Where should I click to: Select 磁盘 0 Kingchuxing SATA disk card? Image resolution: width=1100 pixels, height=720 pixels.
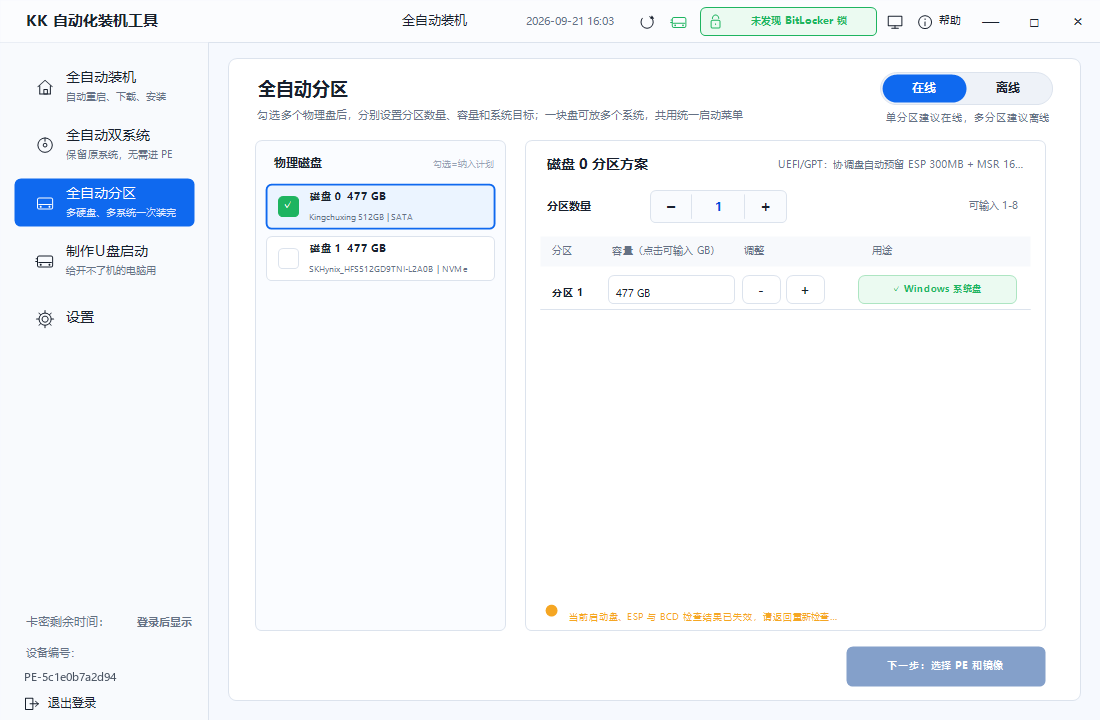(x=380, y=206)
